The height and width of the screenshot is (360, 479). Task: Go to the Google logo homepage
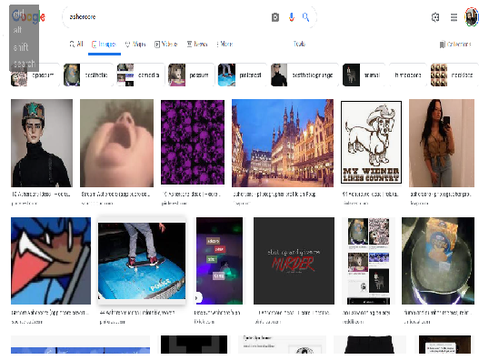(x=29, y=16)
